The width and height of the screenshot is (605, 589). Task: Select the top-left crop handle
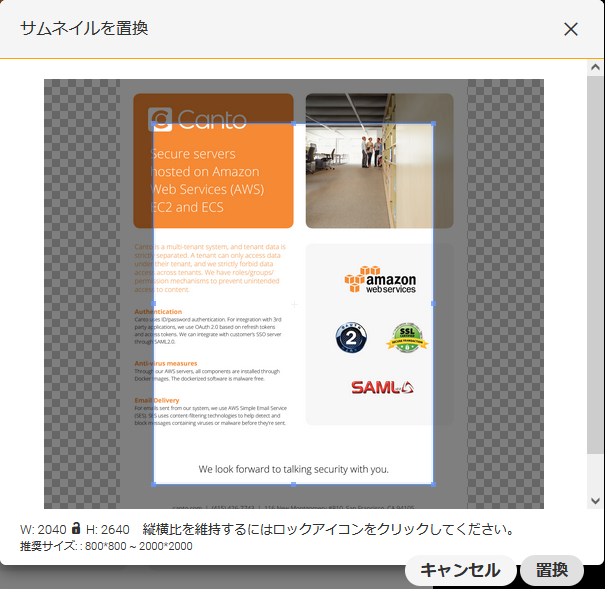coord(154,124)
